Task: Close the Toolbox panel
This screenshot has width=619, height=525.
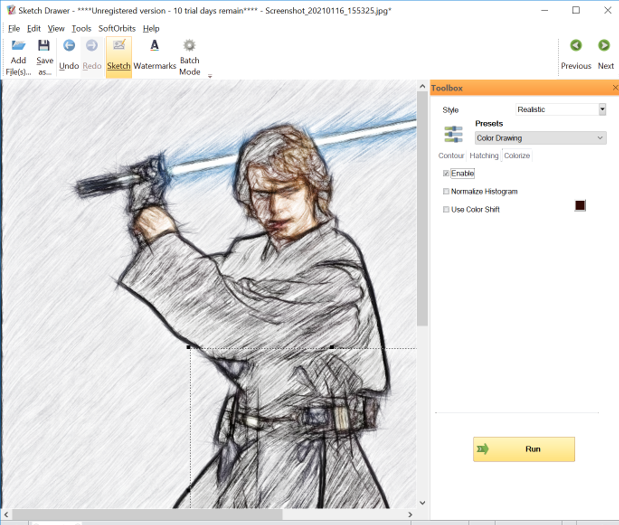Action: (615, 88)
